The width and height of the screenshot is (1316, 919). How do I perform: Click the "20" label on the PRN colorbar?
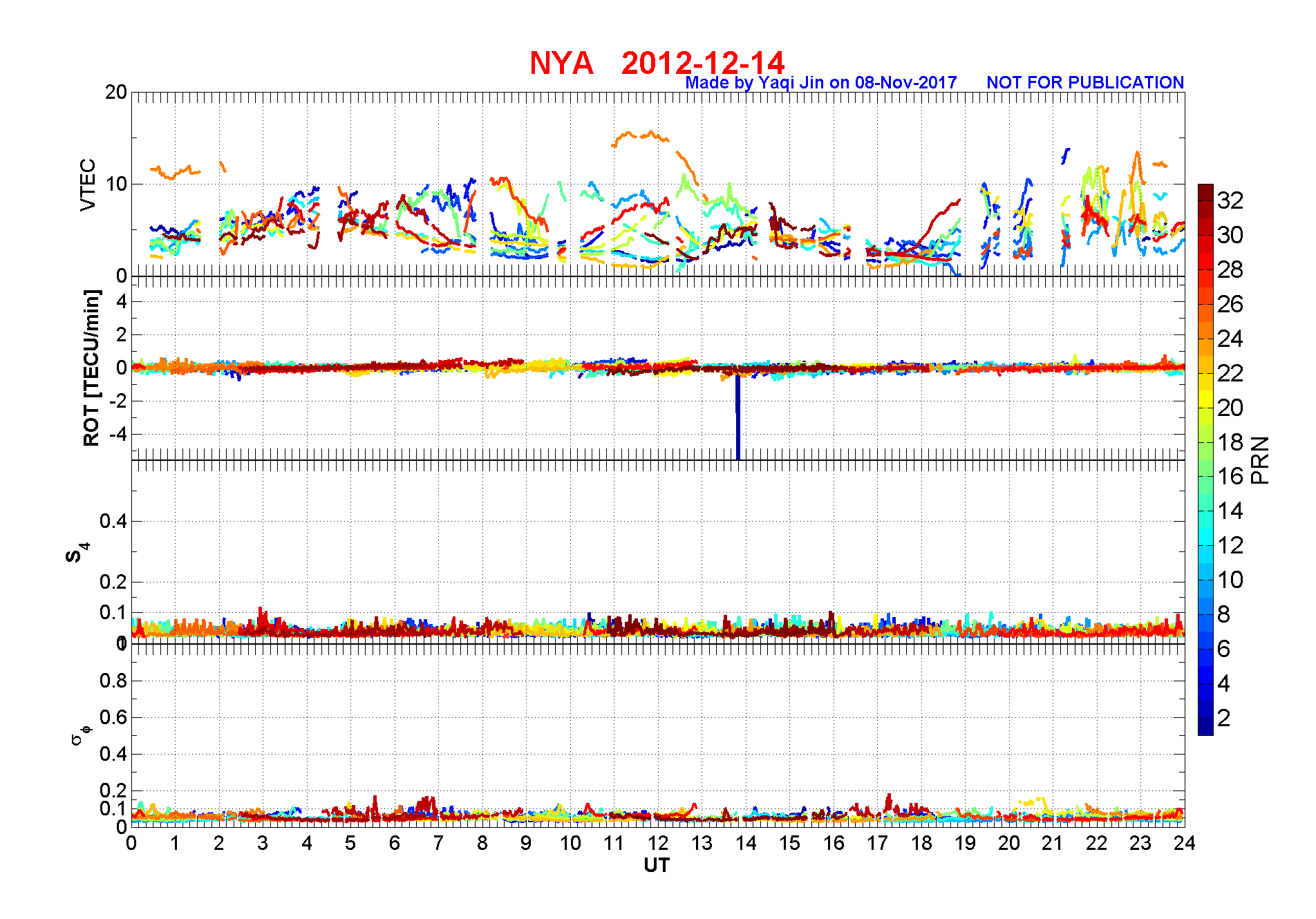pyautogui.click(x=1230, y=408)
